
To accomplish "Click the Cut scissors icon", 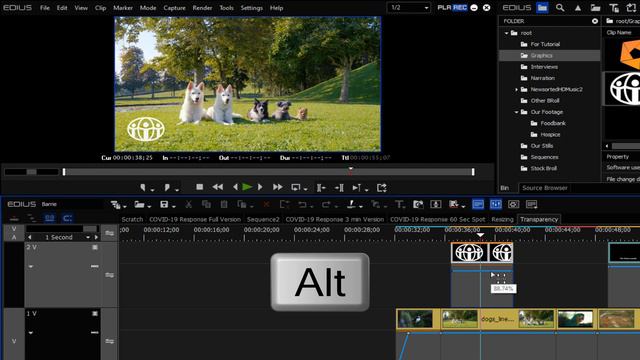I will [189, 204].
